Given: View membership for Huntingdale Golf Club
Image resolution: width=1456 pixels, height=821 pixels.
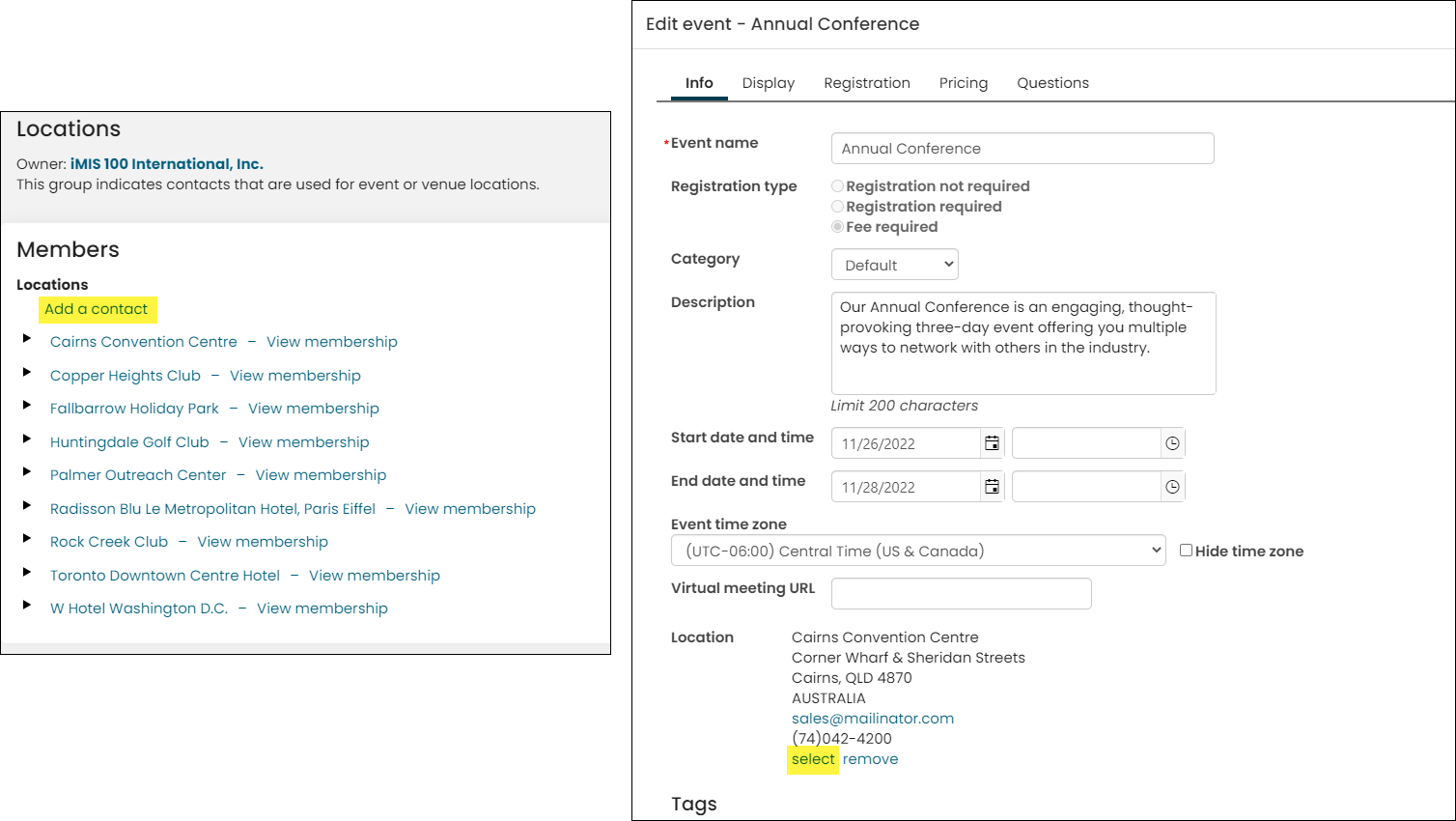Looking at the screenshot, I should [x=304, y=442].
